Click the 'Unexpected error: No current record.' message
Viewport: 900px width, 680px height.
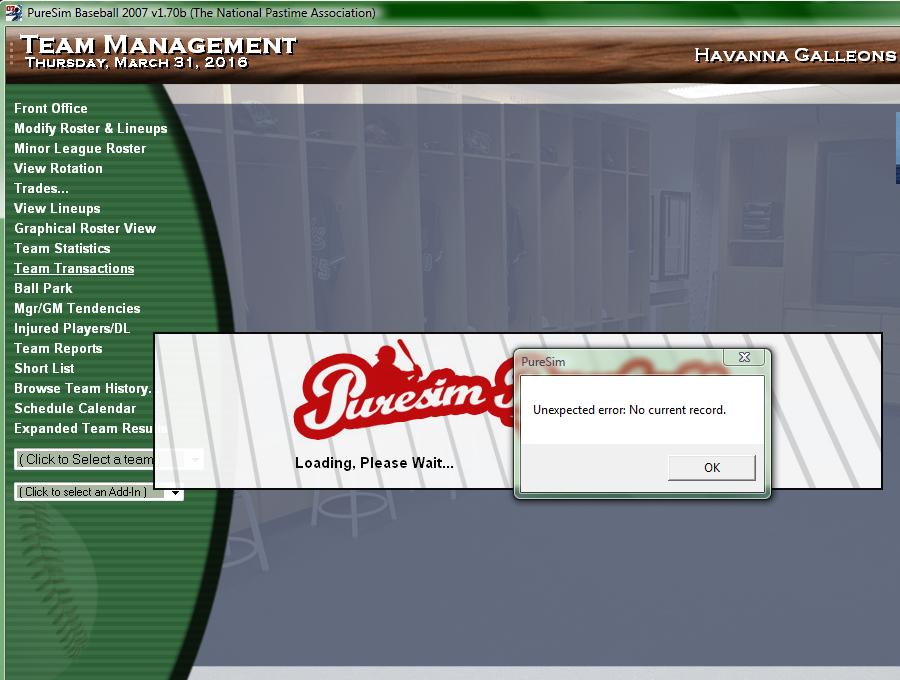pos(630,410)
